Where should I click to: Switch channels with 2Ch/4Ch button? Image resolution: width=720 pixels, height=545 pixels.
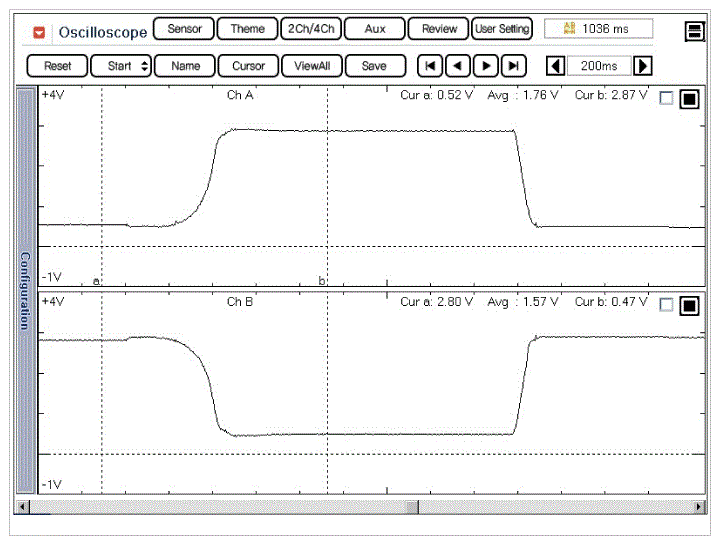309,29
